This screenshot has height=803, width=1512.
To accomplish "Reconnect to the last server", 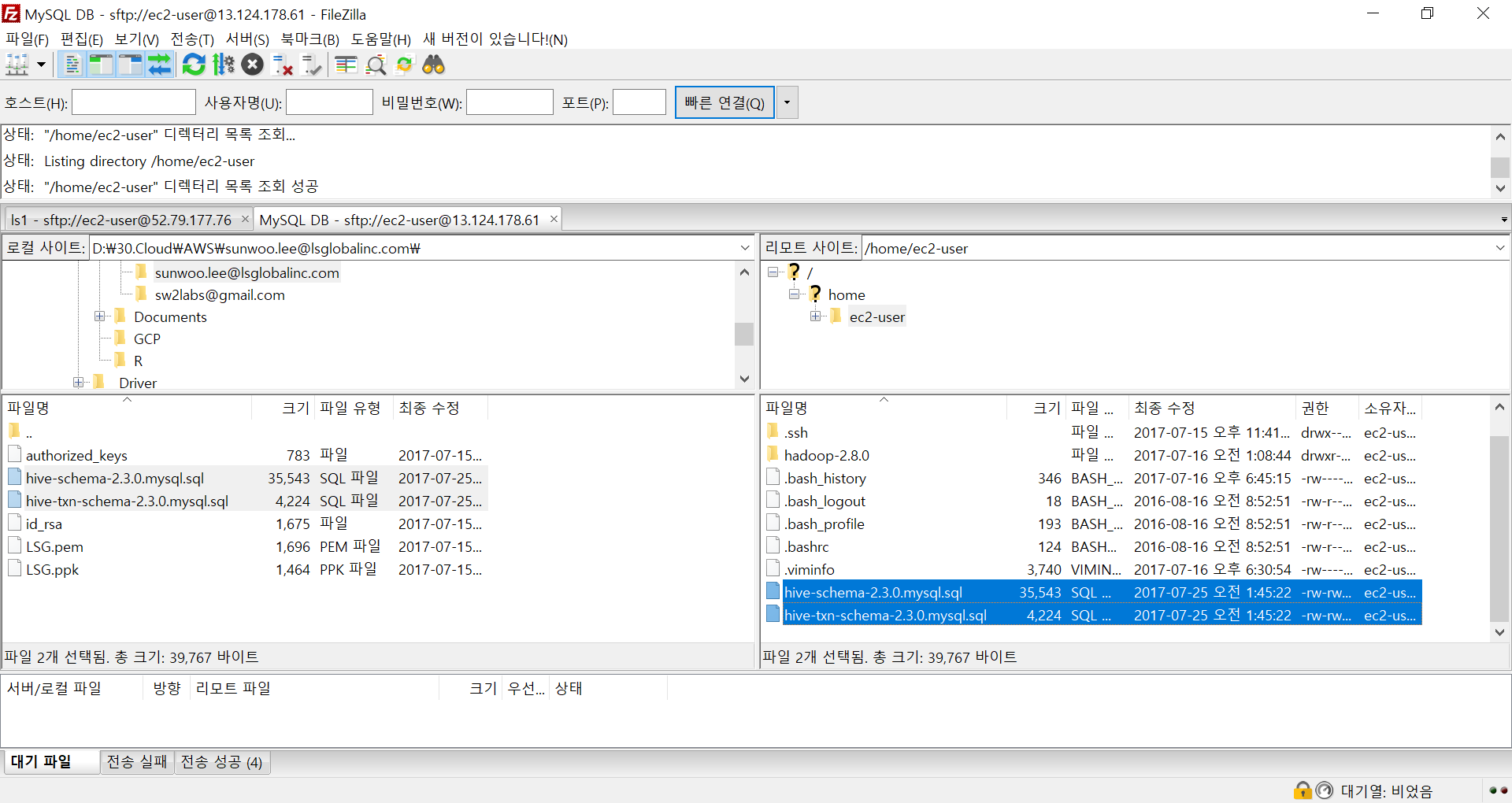I will click(x=312, y=65).
